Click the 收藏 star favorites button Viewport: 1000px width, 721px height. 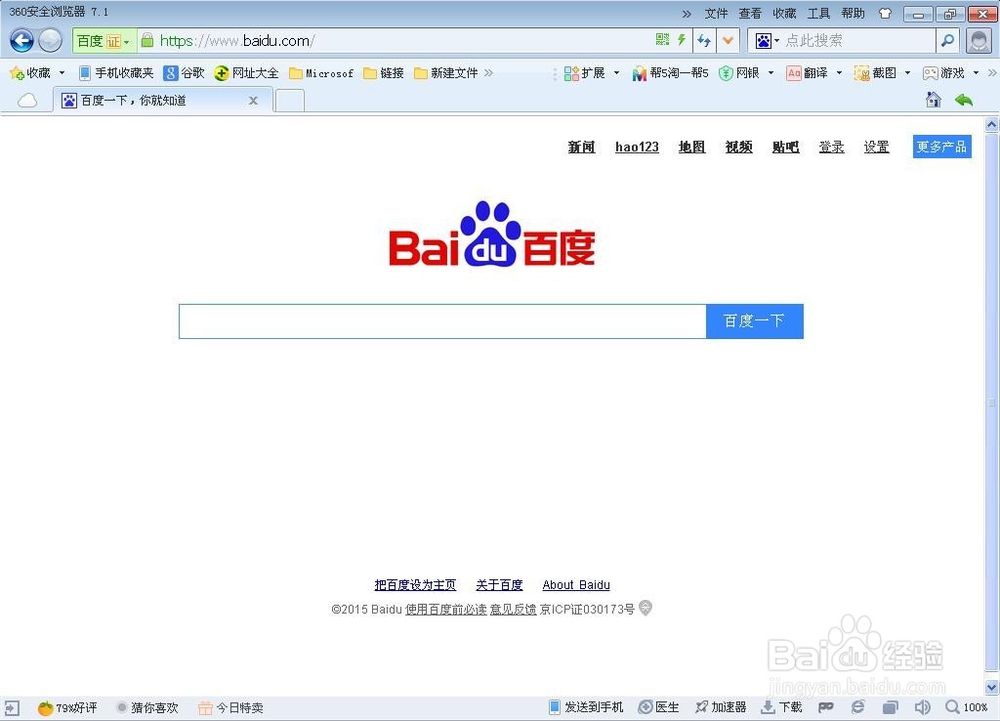click(30, 73)
